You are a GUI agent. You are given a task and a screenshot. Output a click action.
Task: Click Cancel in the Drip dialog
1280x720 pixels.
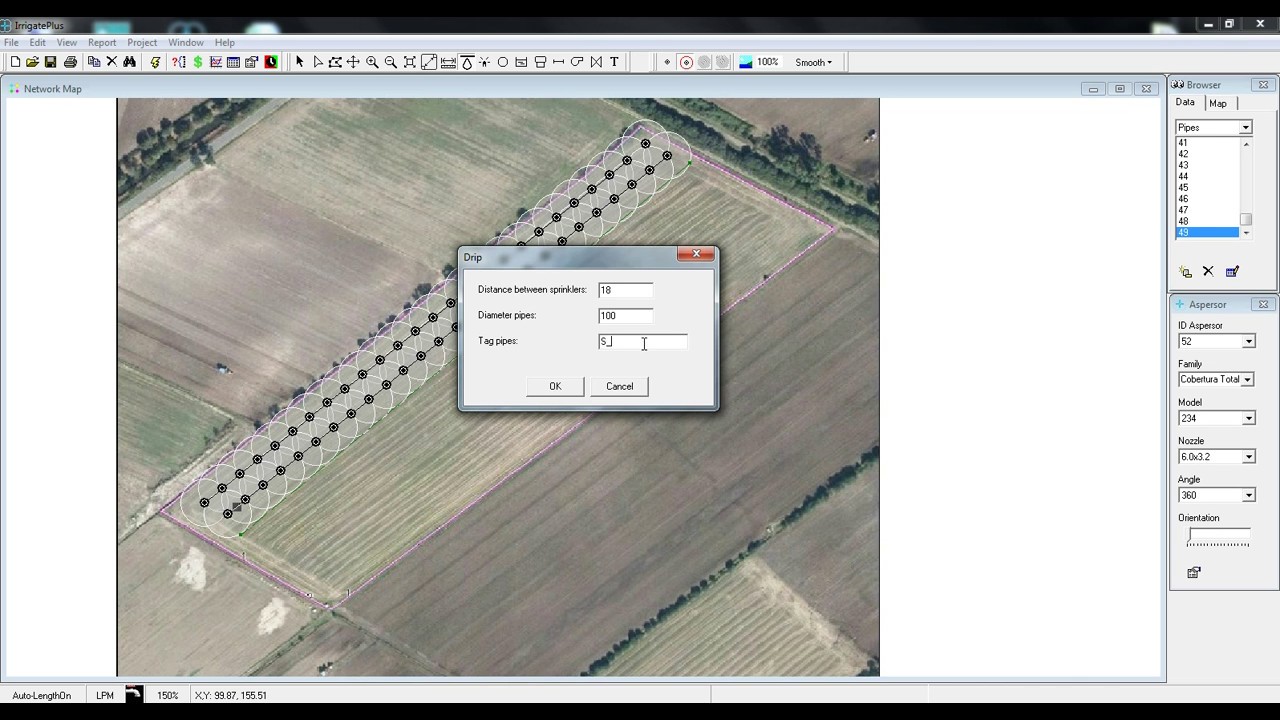[x=619, y=386]
